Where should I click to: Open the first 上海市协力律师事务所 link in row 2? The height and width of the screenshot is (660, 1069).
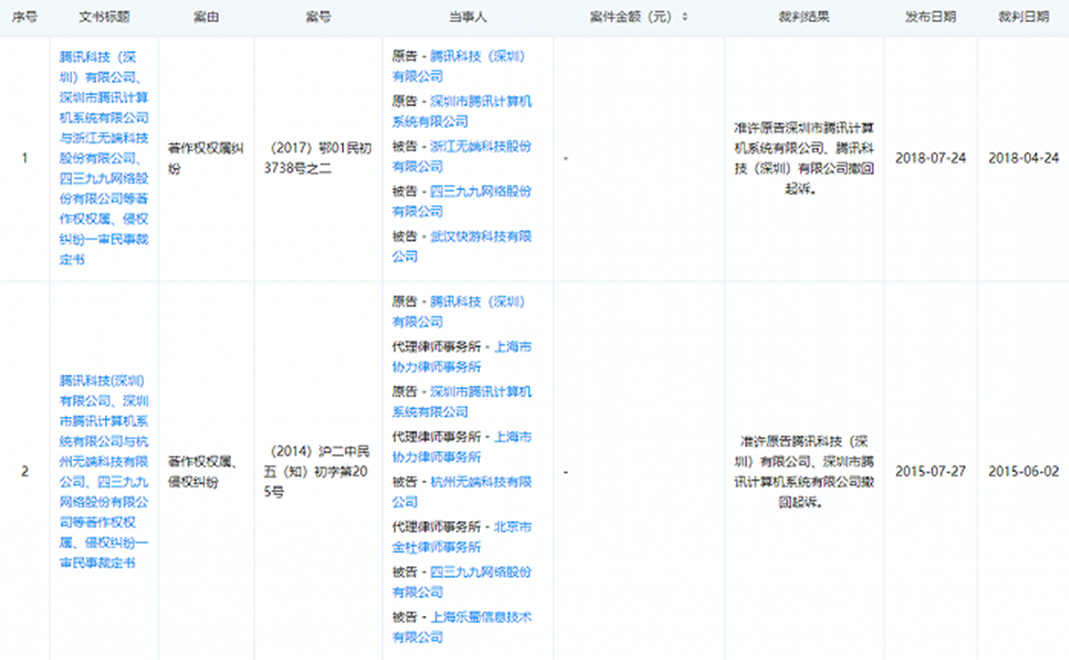point(512,347)
